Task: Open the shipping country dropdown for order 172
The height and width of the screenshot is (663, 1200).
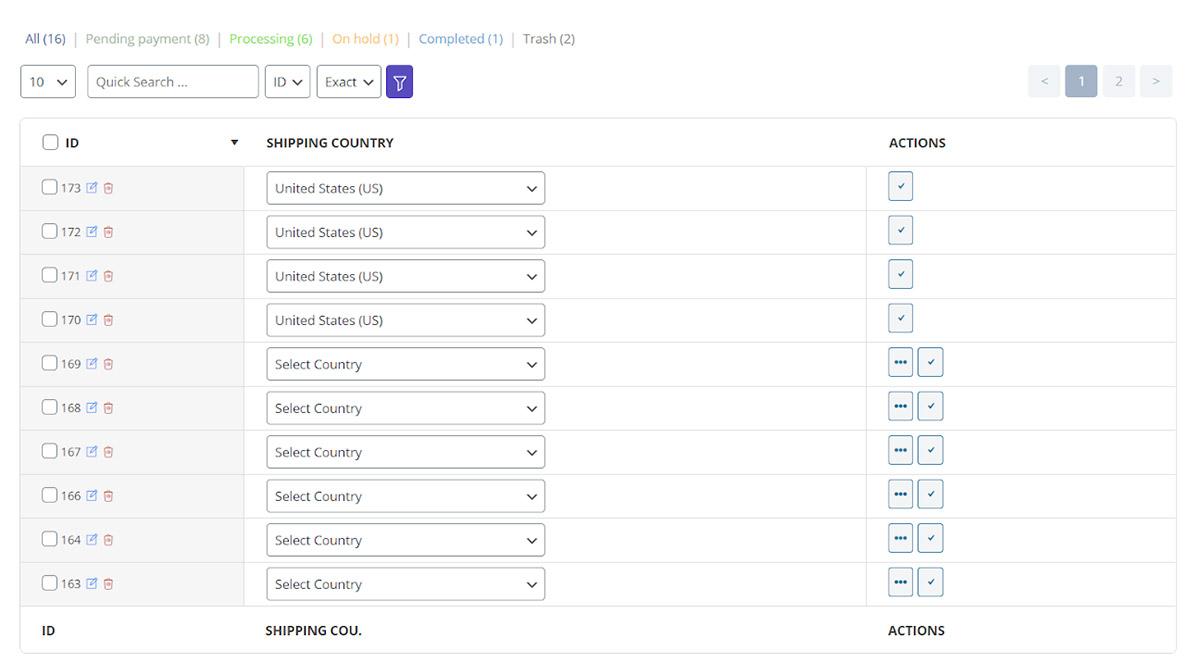Action: (x=405, y=232)
